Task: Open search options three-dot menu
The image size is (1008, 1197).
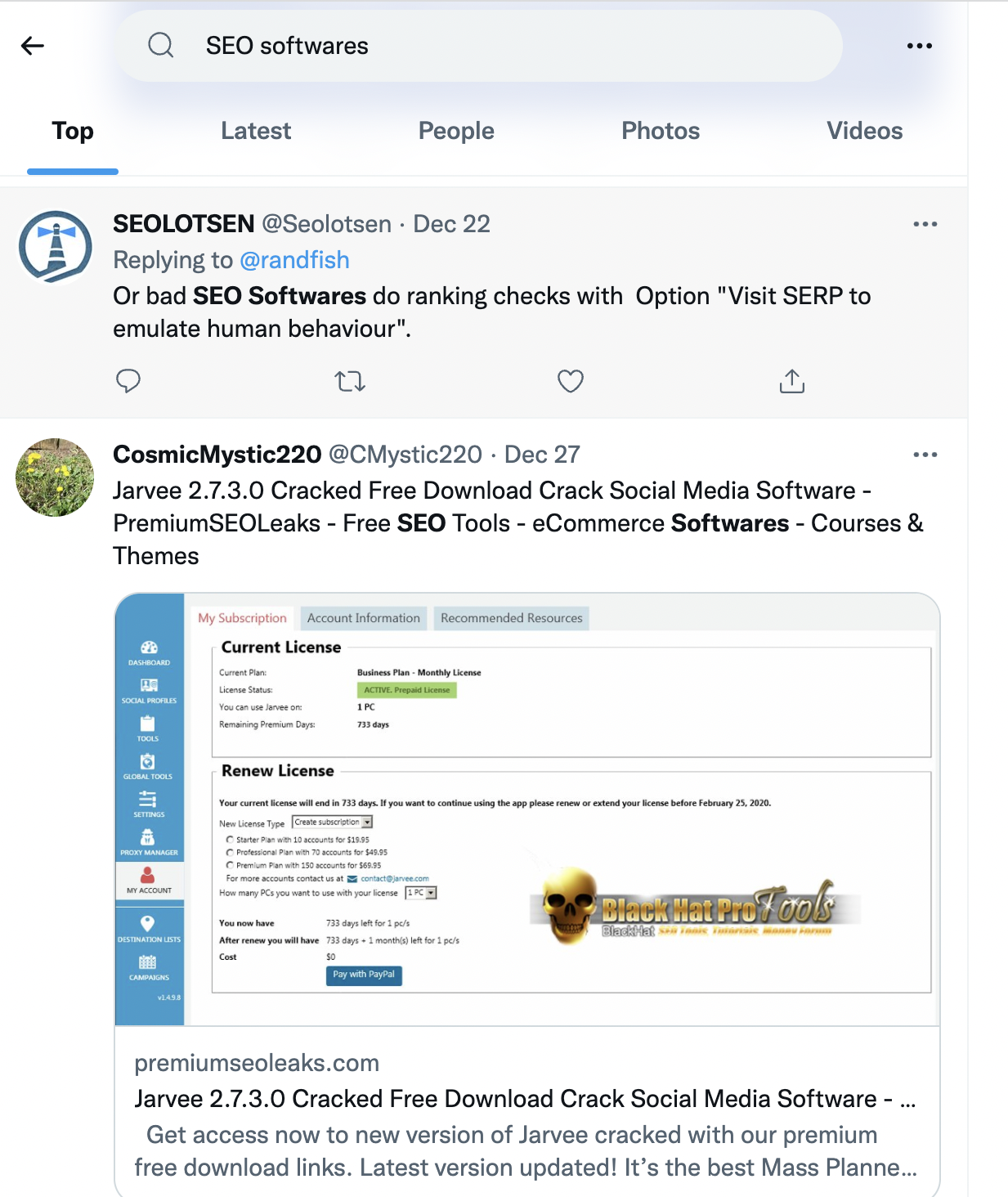Action: click(920, 46)
